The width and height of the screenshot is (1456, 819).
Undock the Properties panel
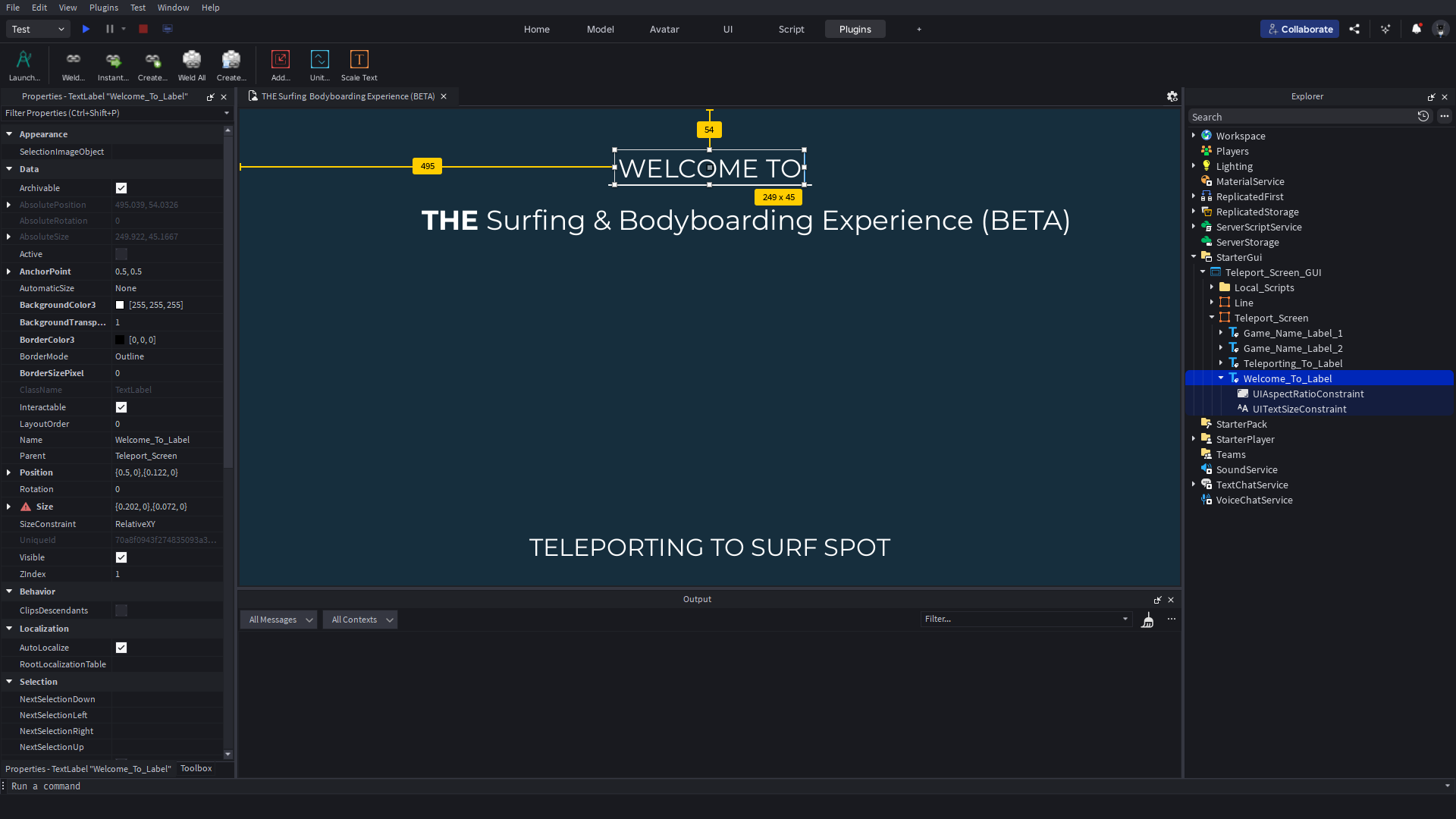point(211,97)
